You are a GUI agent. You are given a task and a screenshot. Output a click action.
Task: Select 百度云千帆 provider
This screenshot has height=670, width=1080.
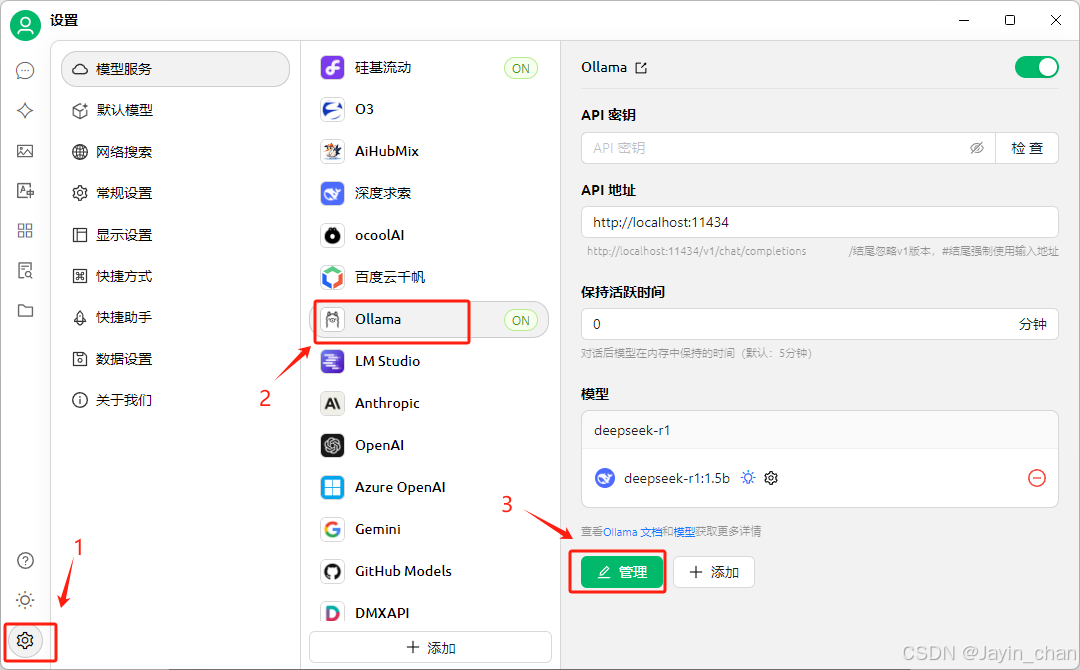429,278
